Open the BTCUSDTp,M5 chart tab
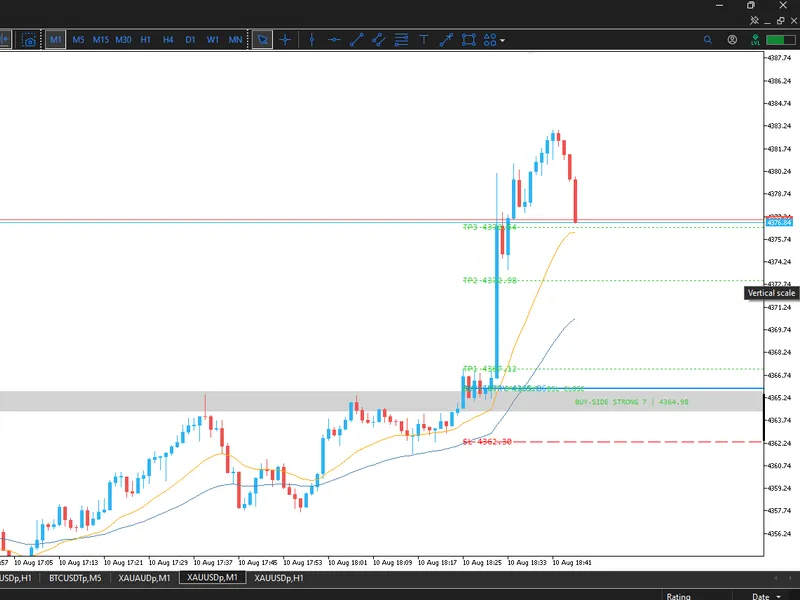 76,578
